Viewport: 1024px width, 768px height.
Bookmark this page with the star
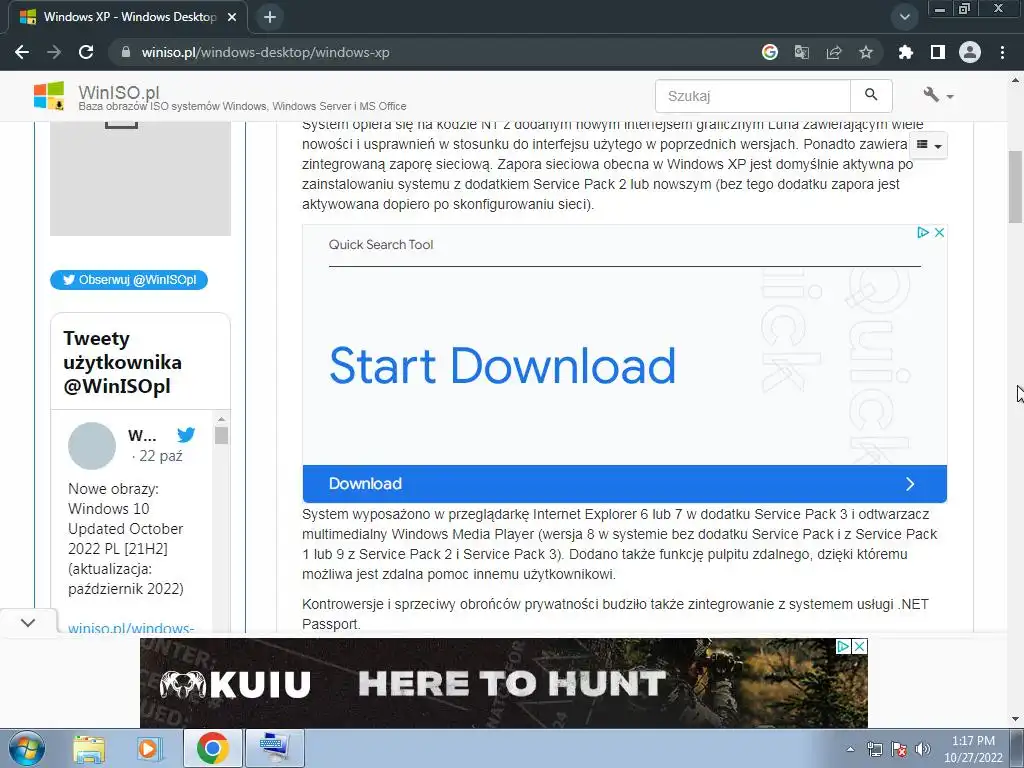(865, 52)
